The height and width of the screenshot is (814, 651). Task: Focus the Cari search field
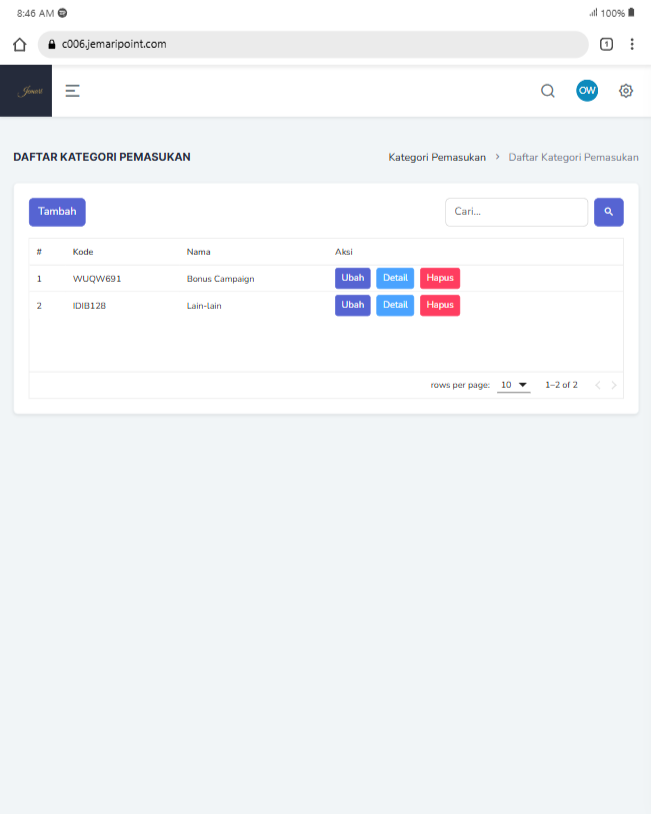516,212
